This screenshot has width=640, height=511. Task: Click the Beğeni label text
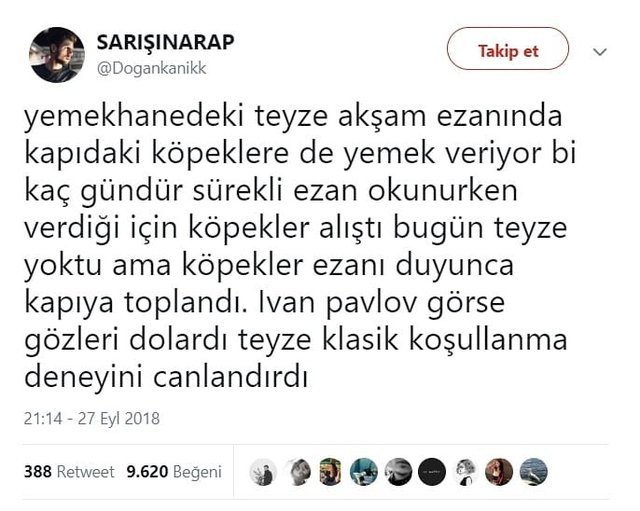pyautogui.click(x=197, y=472)
